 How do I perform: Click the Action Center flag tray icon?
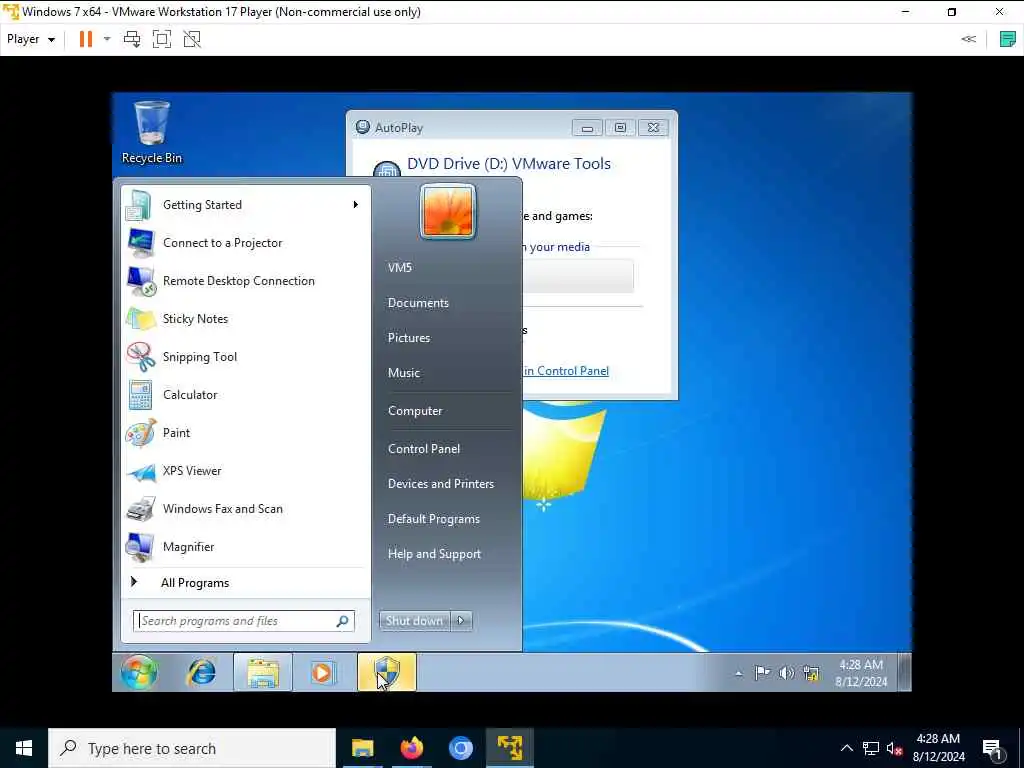(762, 673)
